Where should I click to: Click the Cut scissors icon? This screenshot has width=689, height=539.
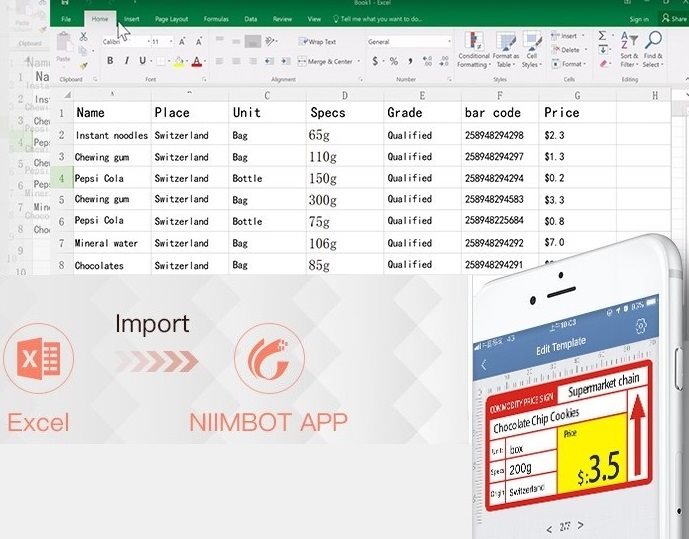(83, 36)
